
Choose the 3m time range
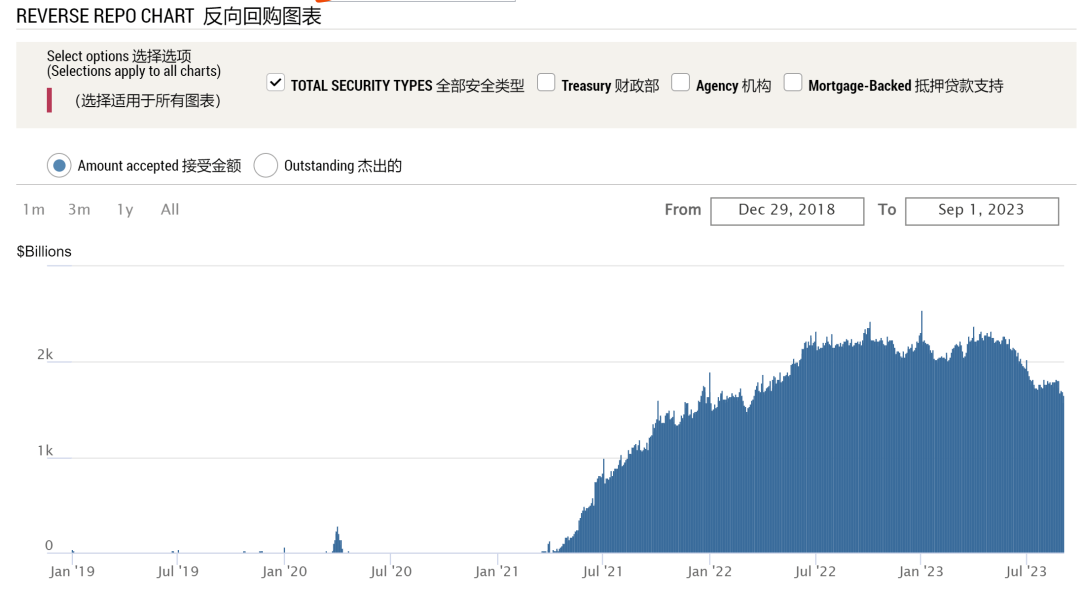point(79,209)
